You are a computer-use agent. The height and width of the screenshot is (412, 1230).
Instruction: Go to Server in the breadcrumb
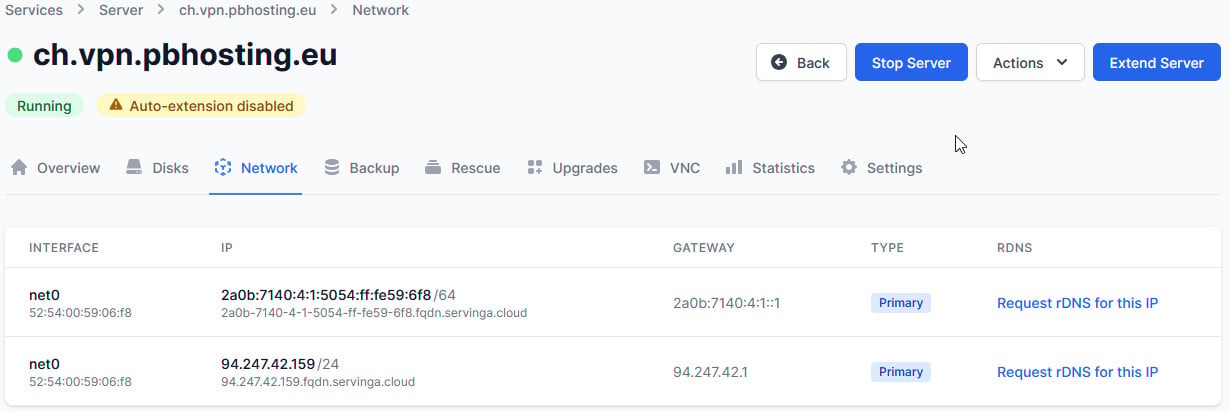point(120,10)
